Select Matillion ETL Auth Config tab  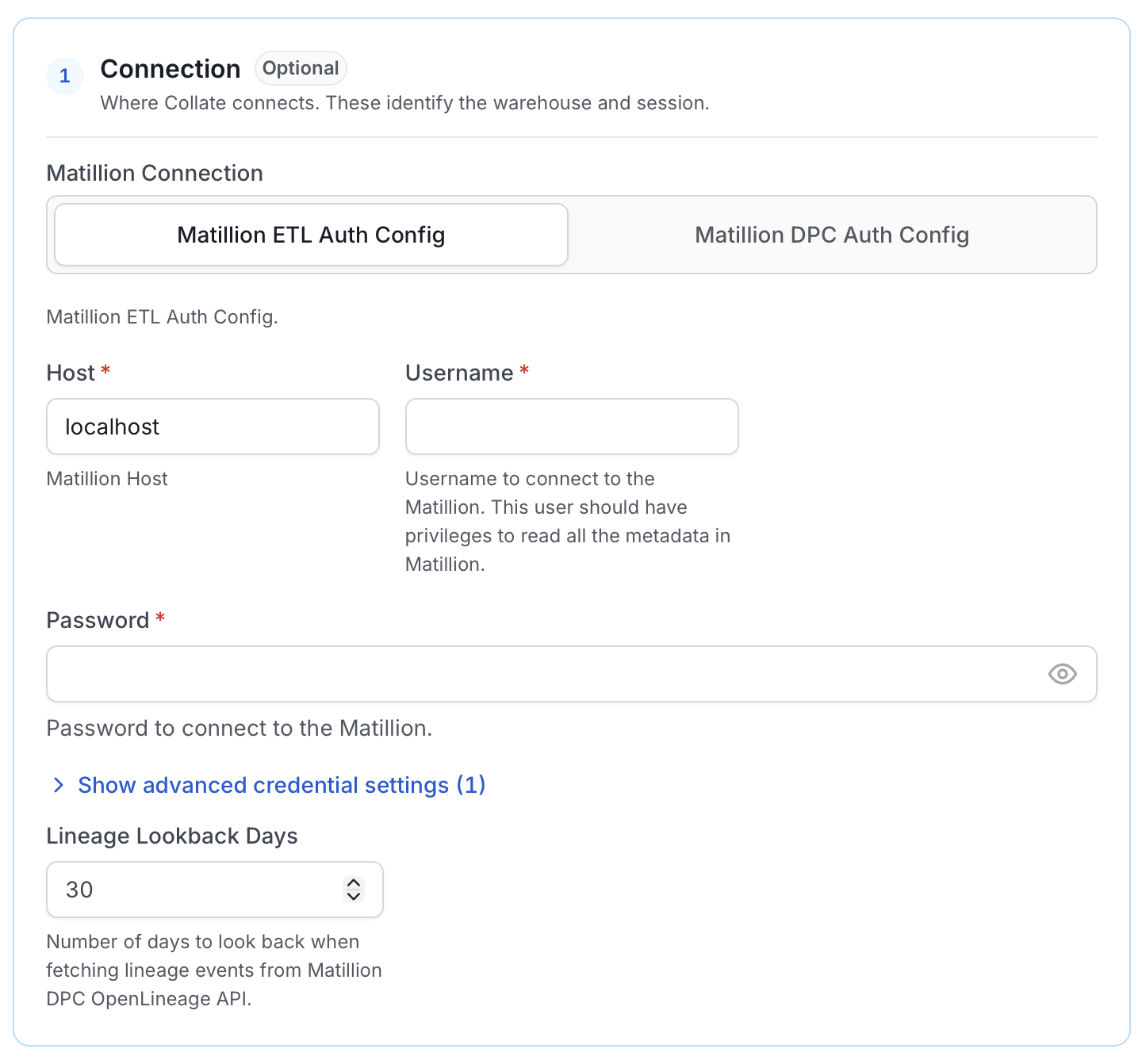point(311,235)
